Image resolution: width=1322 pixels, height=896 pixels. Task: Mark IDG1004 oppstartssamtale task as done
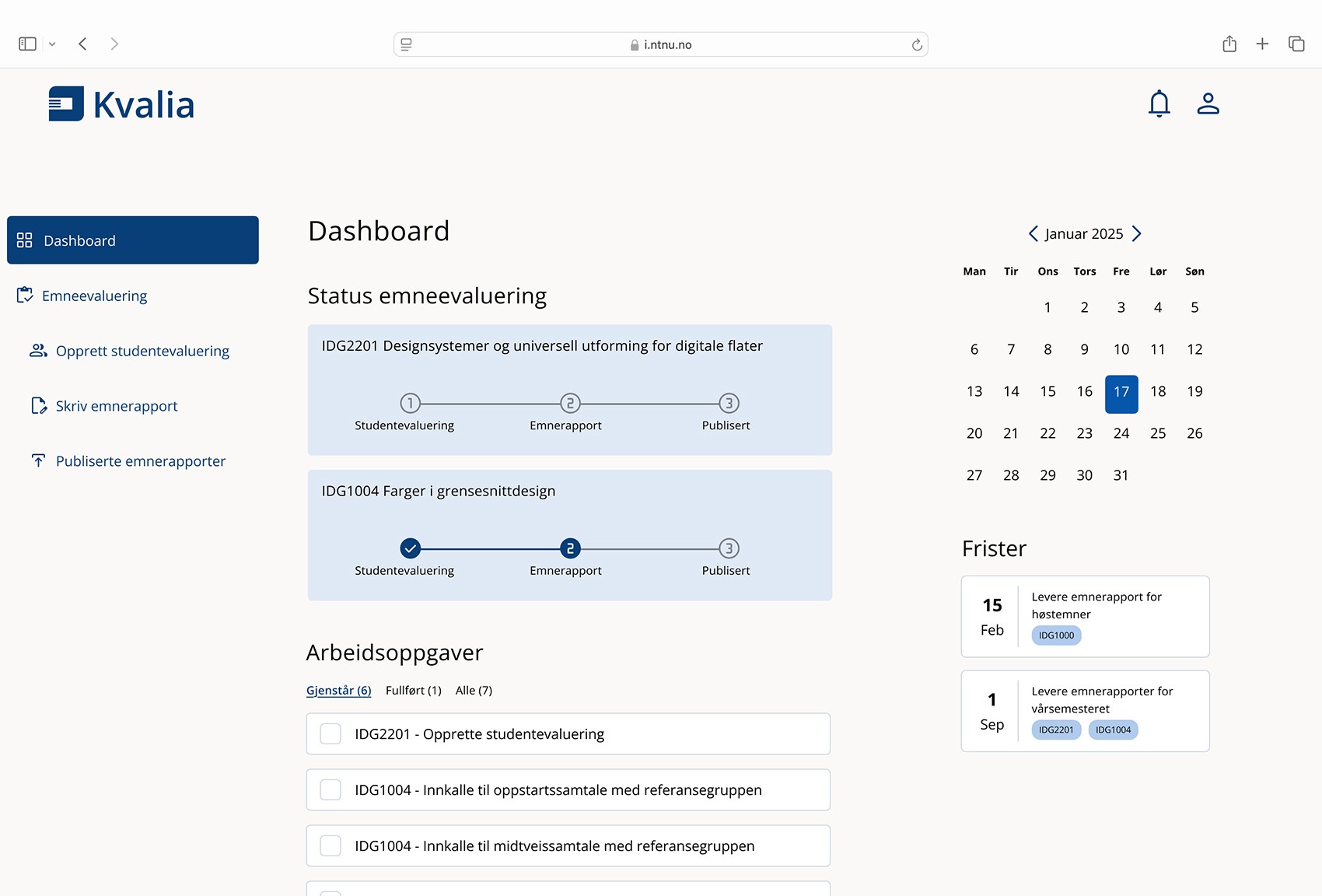click(330, 789)
